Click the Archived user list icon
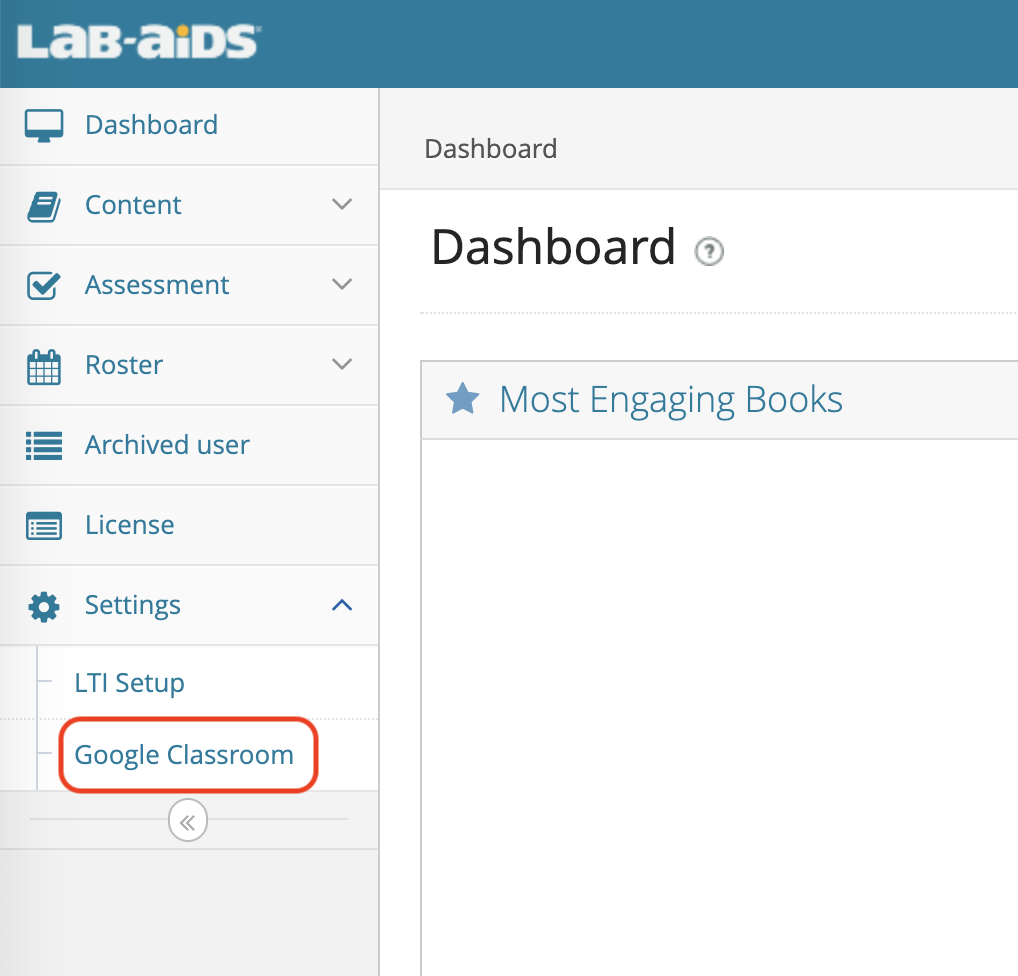Image resolution: width=1018 pixels, height=976 pixels. 43,445
